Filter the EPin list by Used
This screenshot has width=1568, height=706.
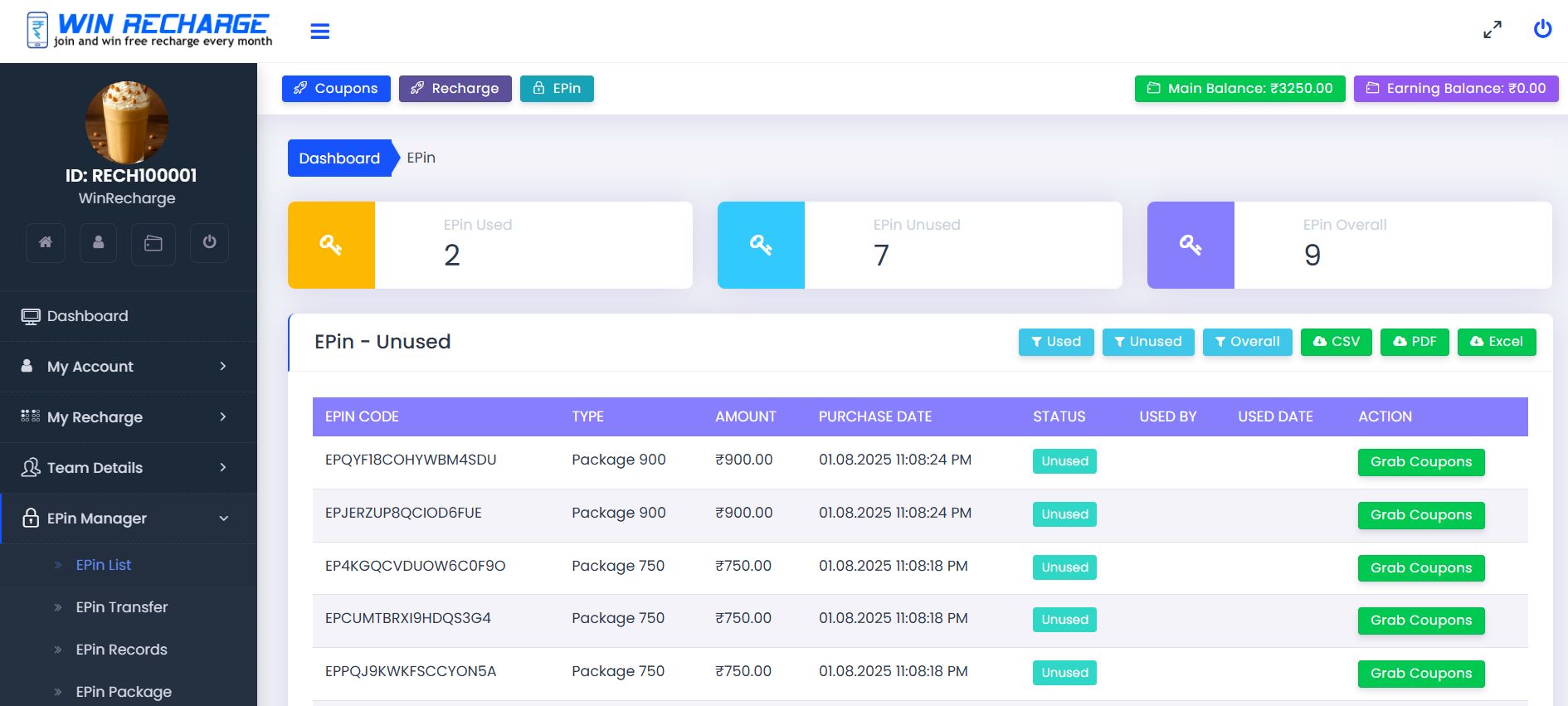click(x=1055, y=342)
